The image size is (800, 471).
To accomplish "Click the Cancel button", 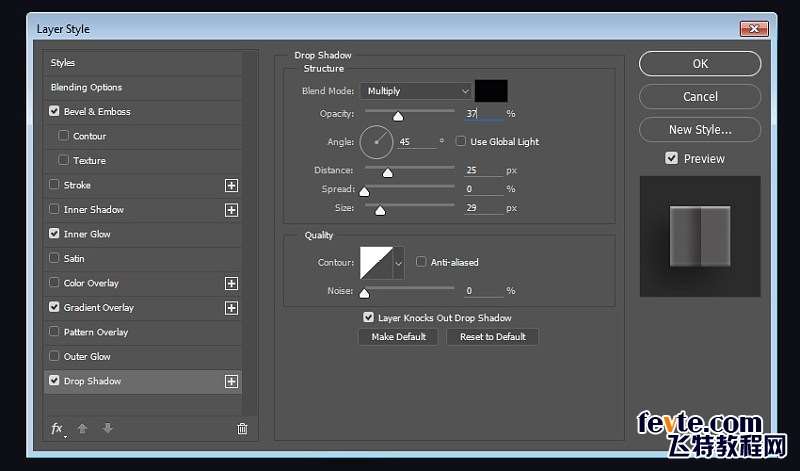I will click(x=700, y=96).
